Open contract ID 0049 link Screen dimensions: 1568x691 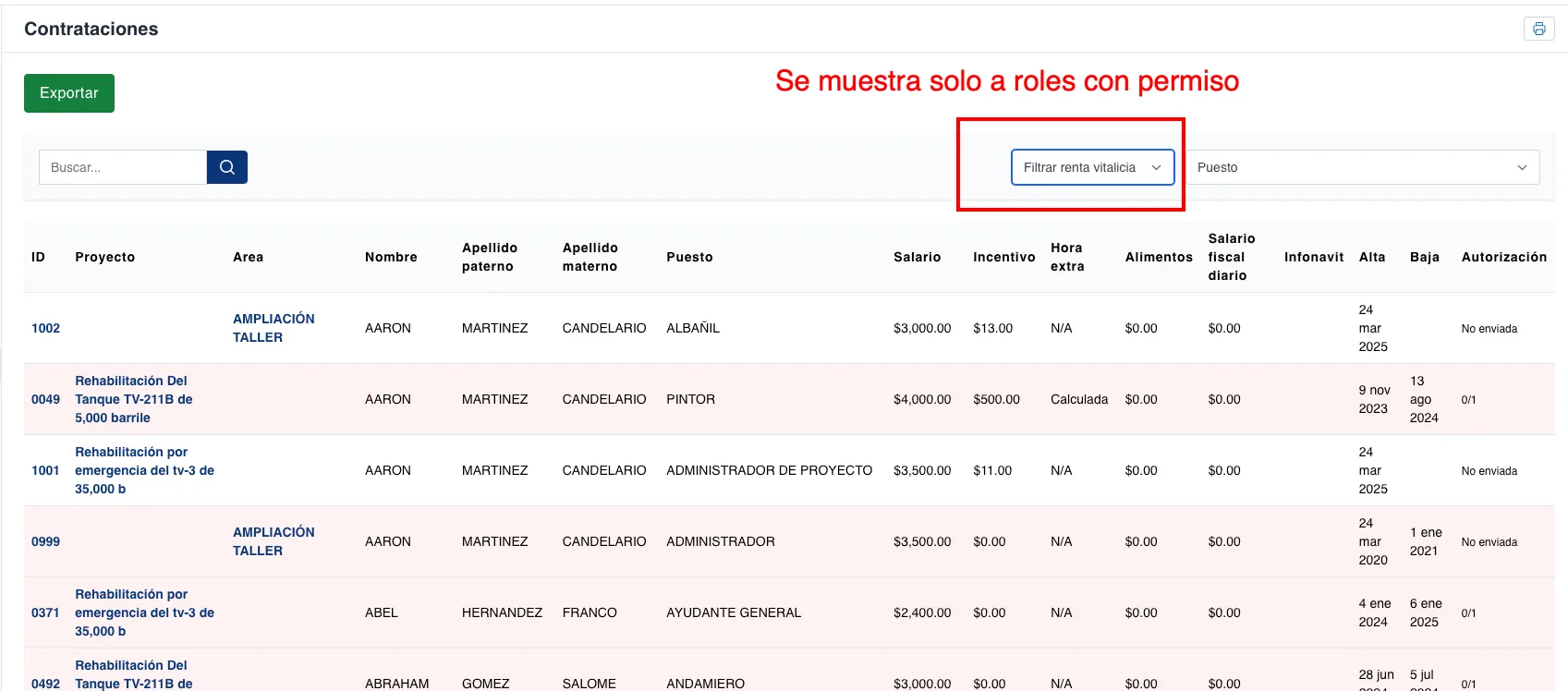coord(45,399)
